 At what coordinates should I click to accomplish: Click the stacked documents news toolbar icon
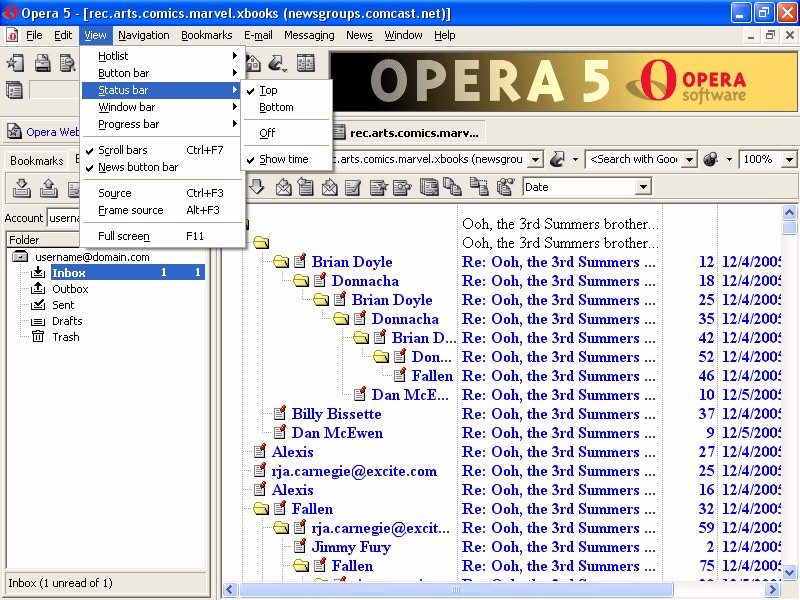[429, 187]
